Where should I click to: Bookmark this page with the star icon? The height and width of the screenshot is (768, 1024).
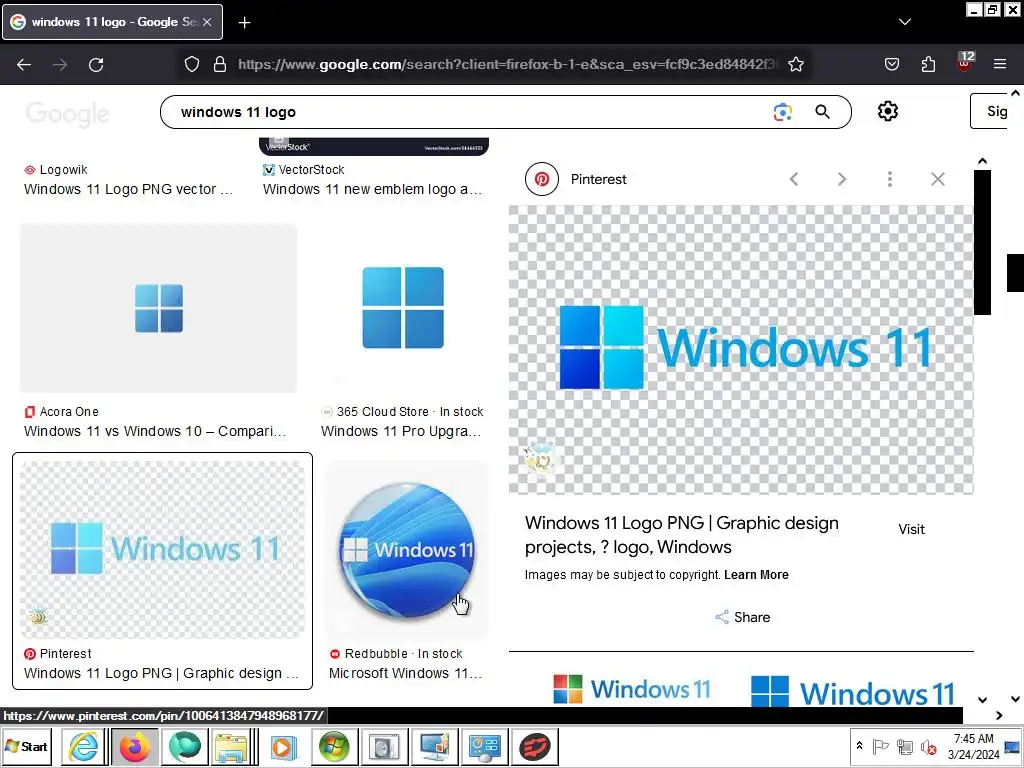pyautogui.click(x=795, y=64)
